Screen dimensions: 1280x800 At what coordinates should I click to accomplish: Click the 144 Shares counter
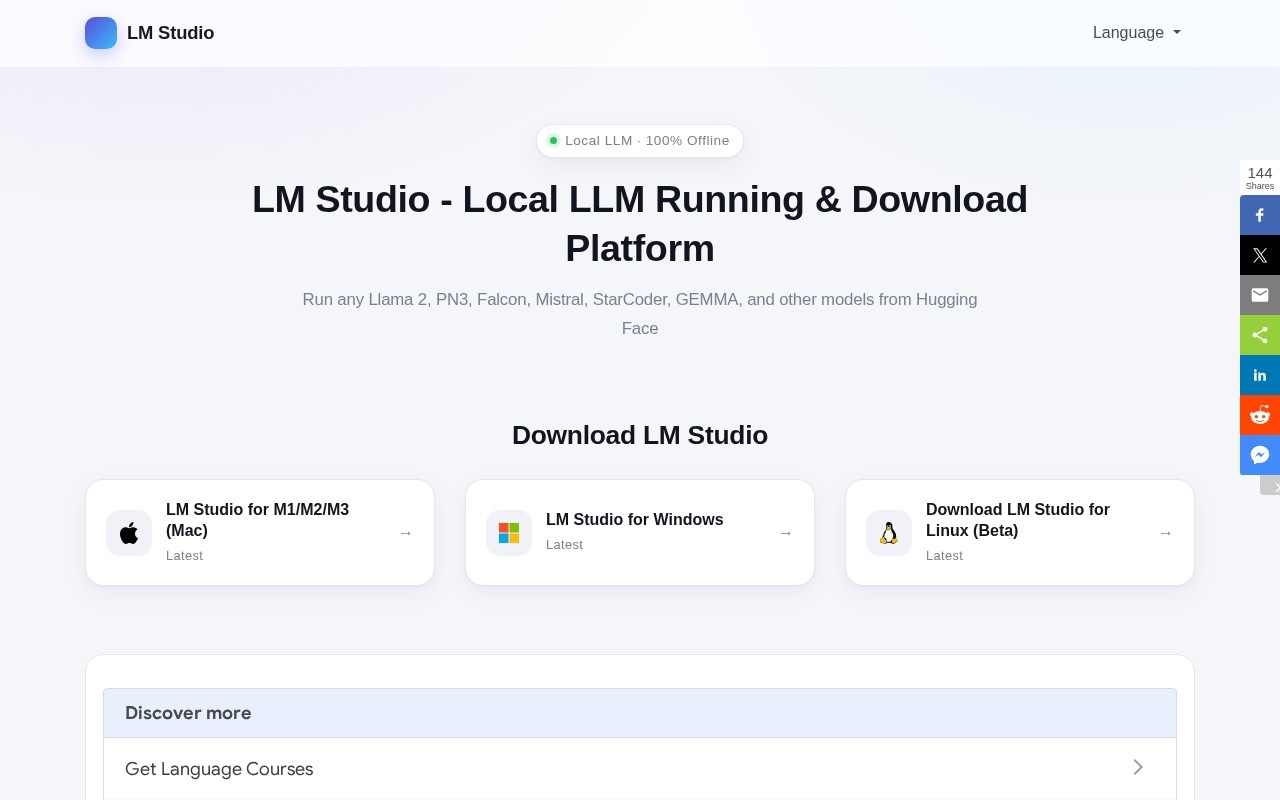1260,177
